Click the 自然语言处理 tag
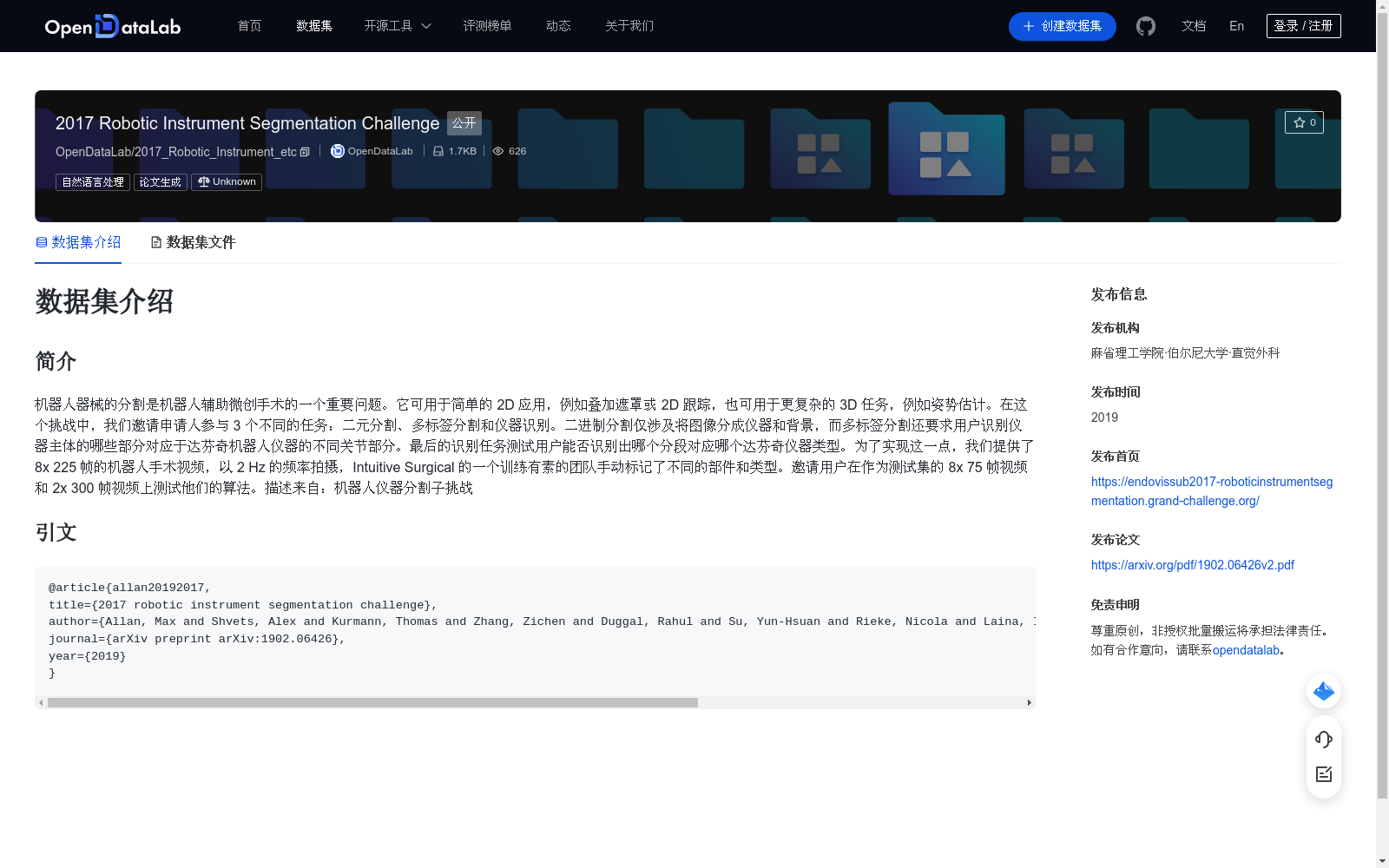 click(x=93, y=182)
